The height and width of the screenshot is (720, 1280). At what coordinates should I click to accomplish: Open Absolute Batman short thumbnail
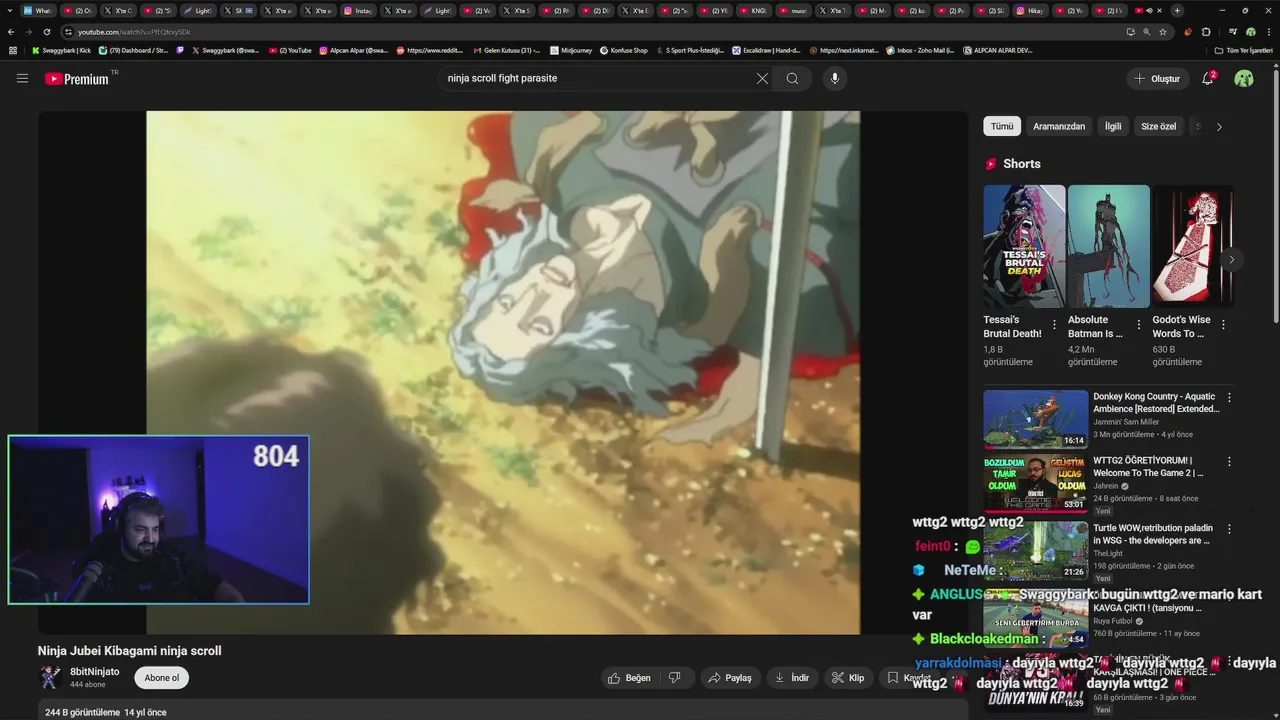tap(1109, 246)
